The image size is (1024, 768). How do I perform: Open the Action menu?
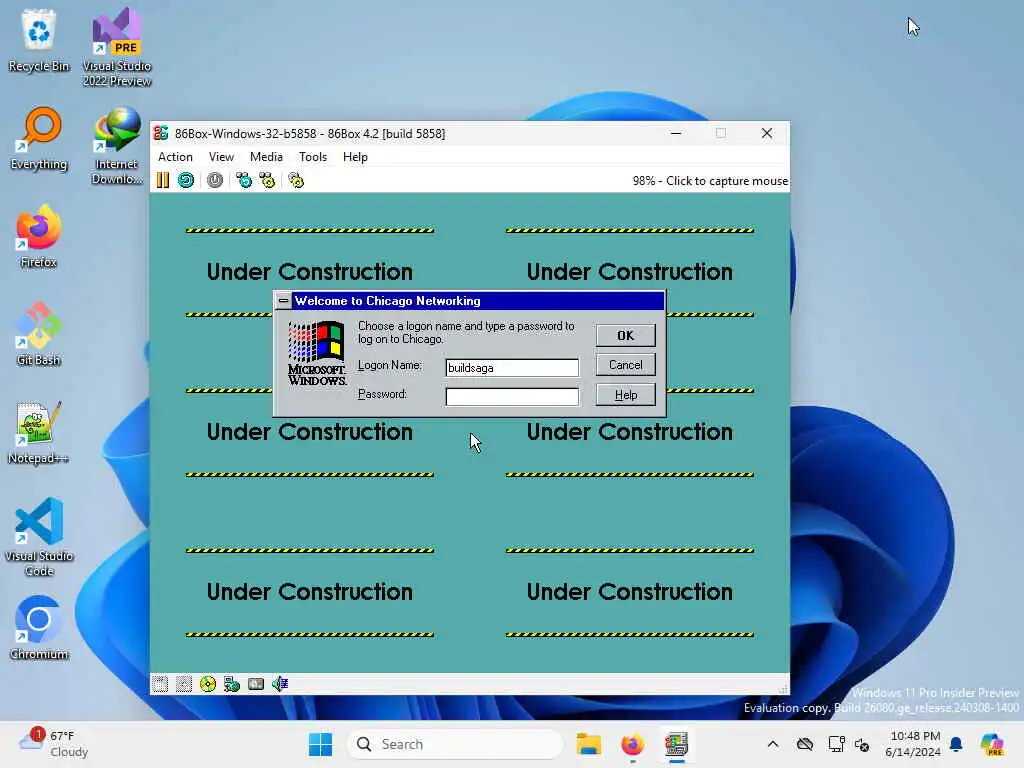click(x=175, y=157)
